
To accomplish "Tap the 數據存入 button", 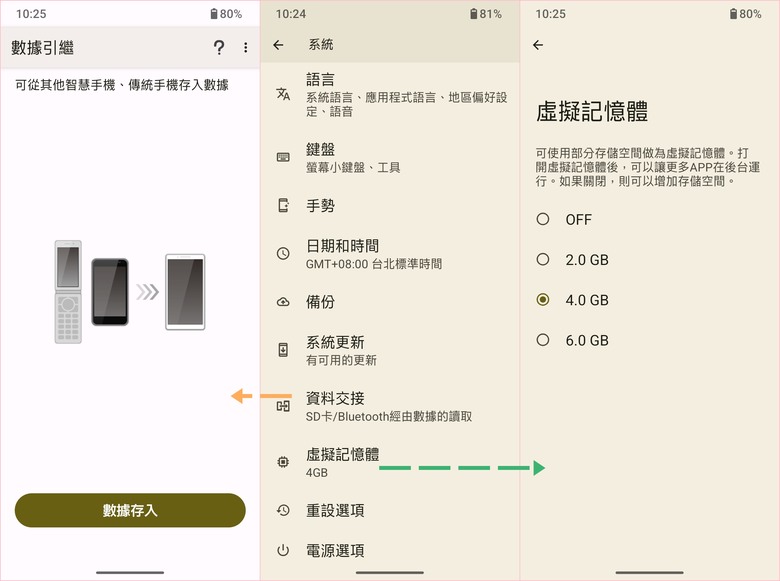I will point(130,510).
